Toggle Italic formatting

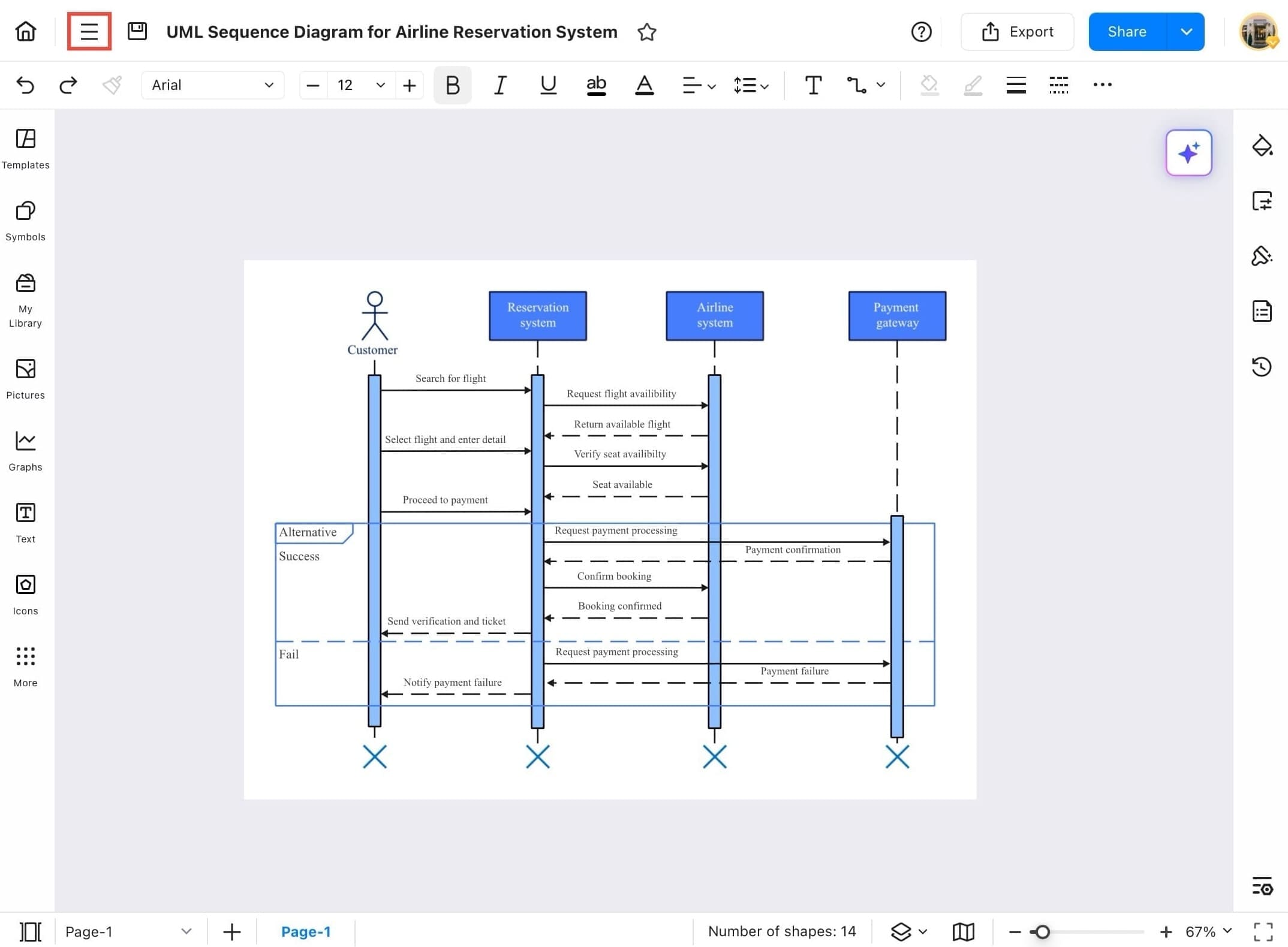click(x=499, y=85)
